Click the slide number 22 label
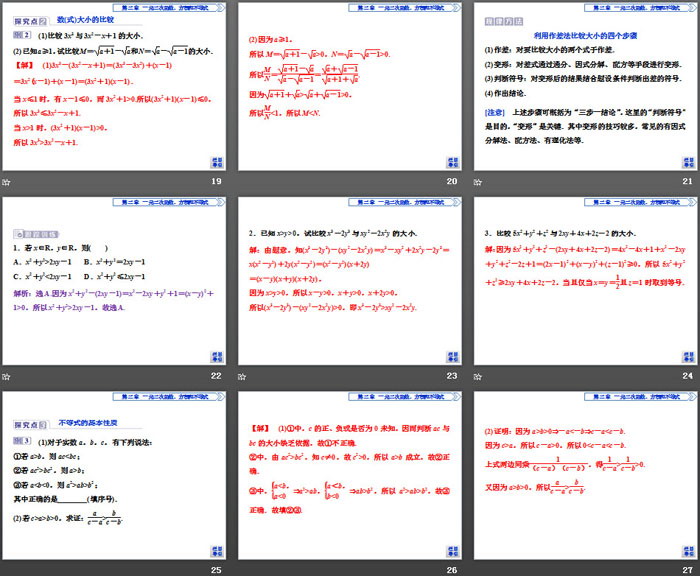 pos(215,376)
